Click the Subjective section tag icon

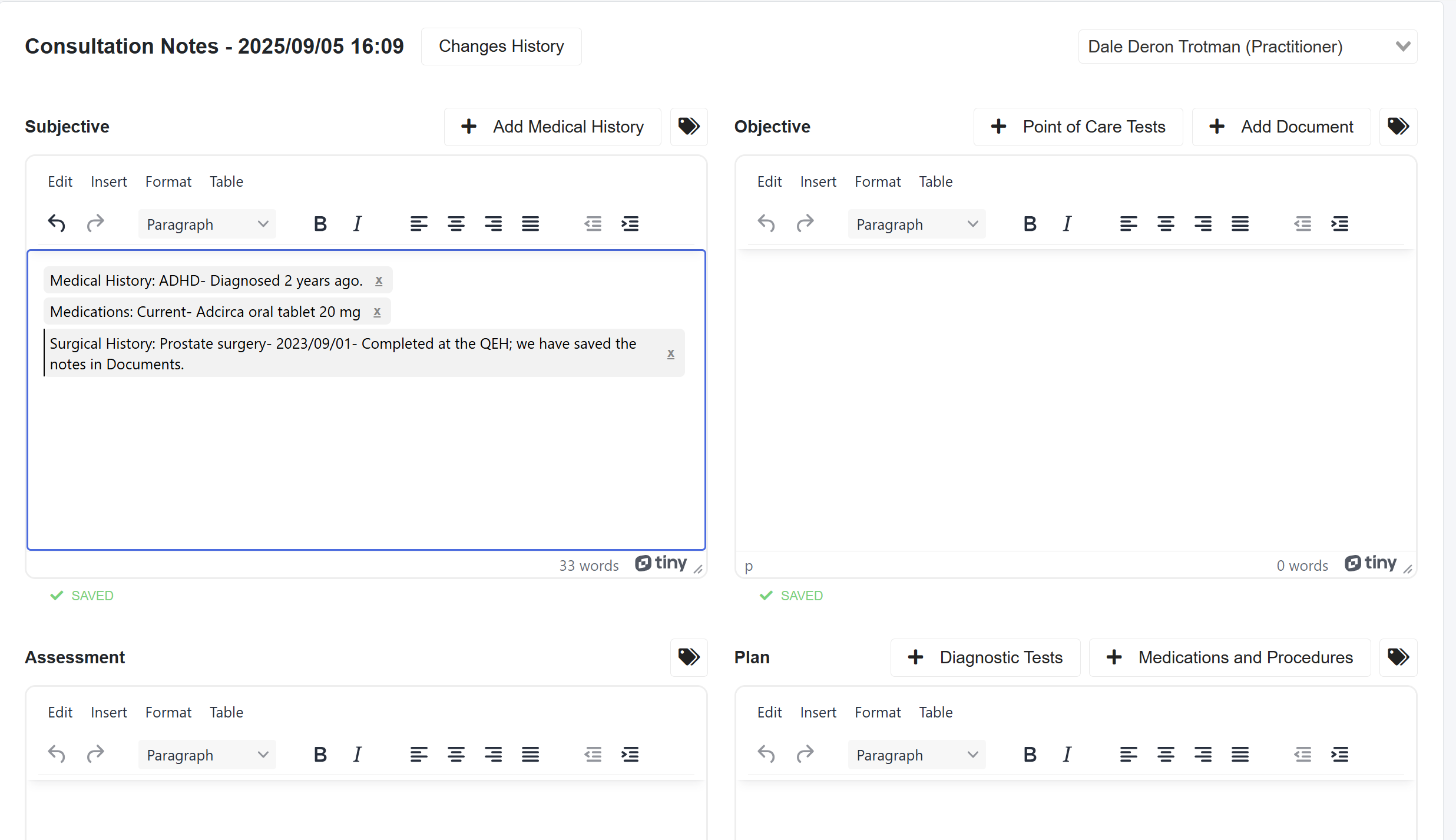click(689, 127)
